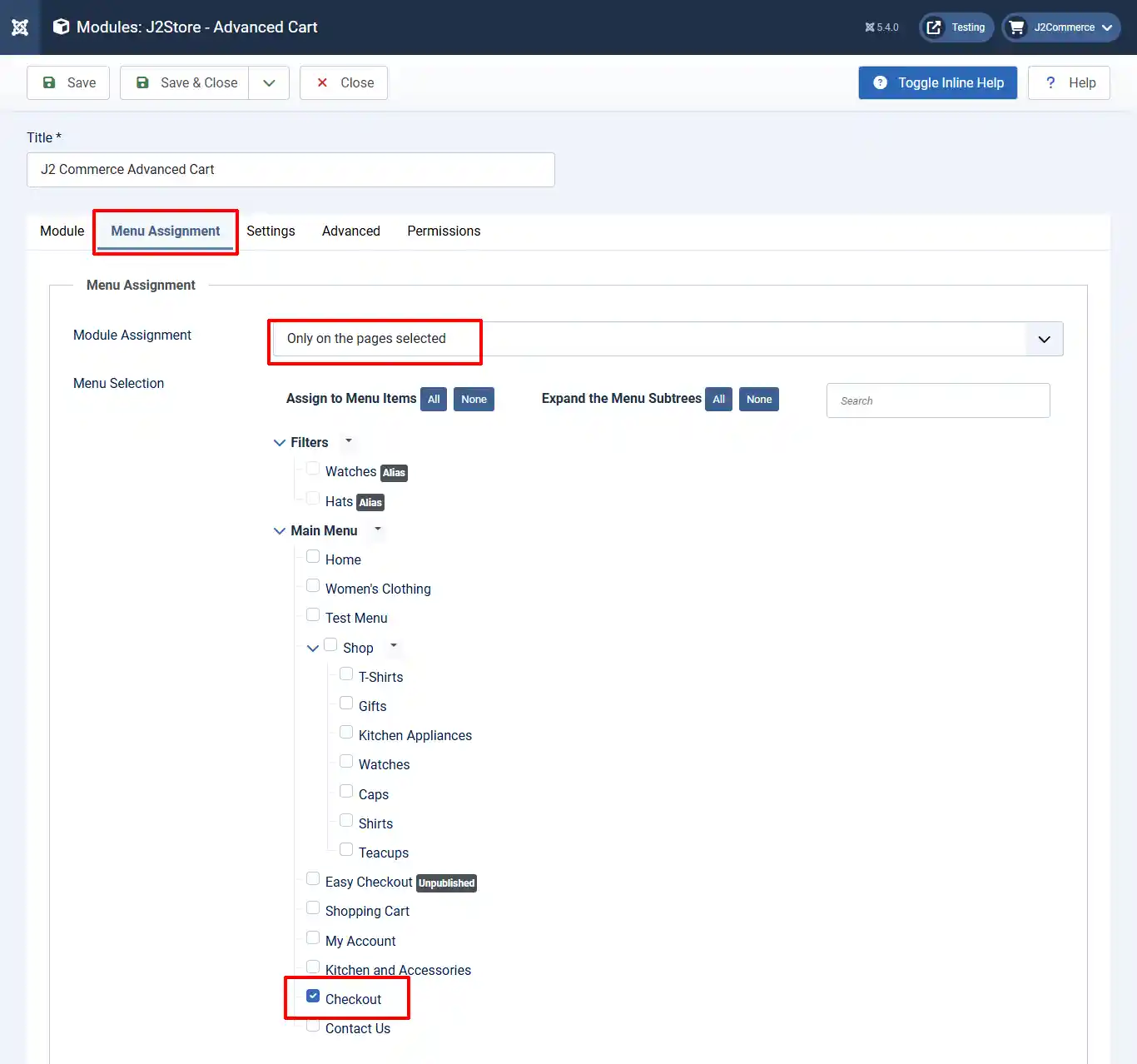The width and height of the screenshot is (1137, 1064).
Task: Check the Women's Clothing checkbox
Action: [313, 585]
